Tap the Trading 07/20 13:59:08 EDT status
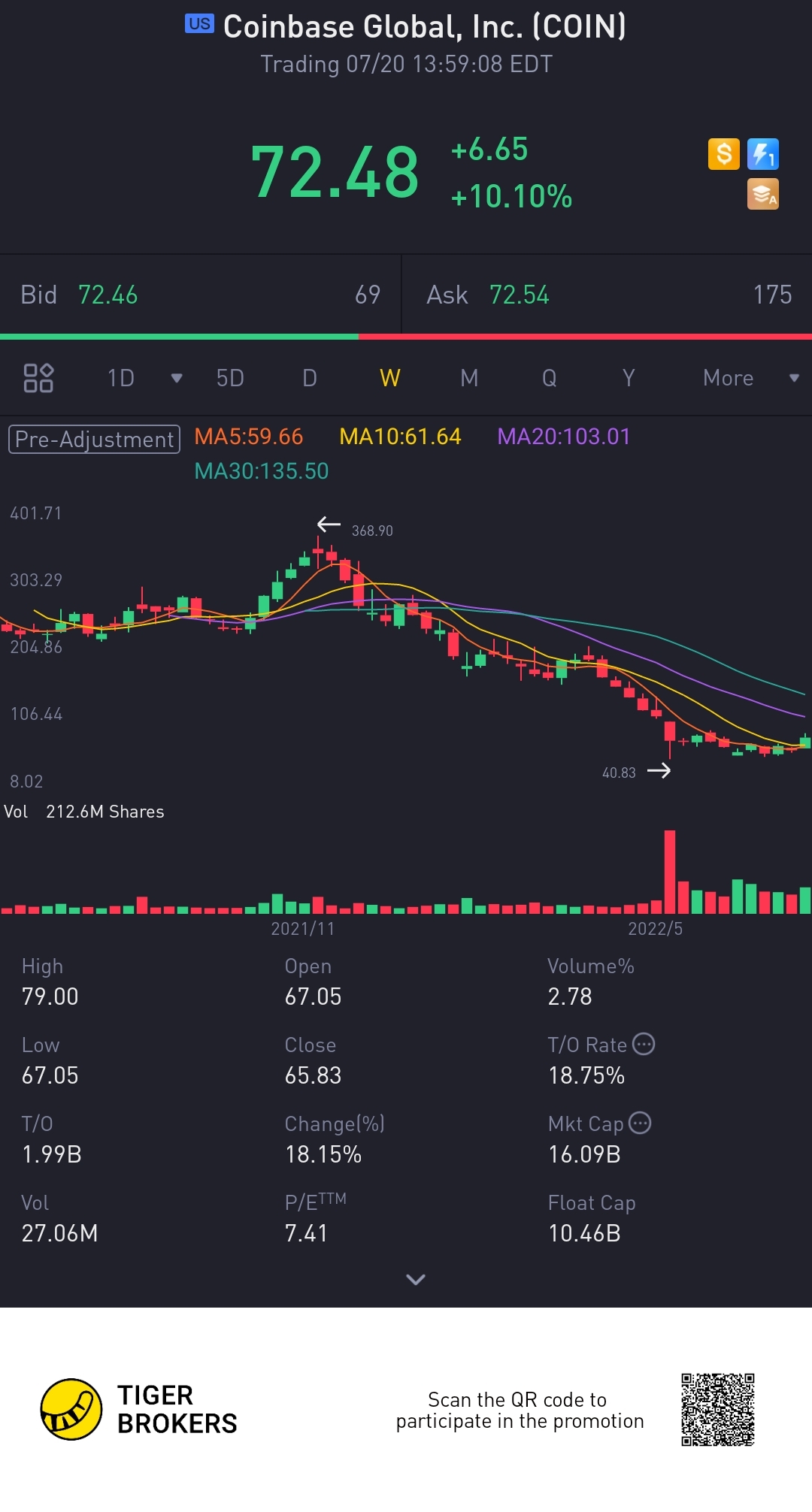This screenshot has height=1512, width=812. (x=406, y=64)
